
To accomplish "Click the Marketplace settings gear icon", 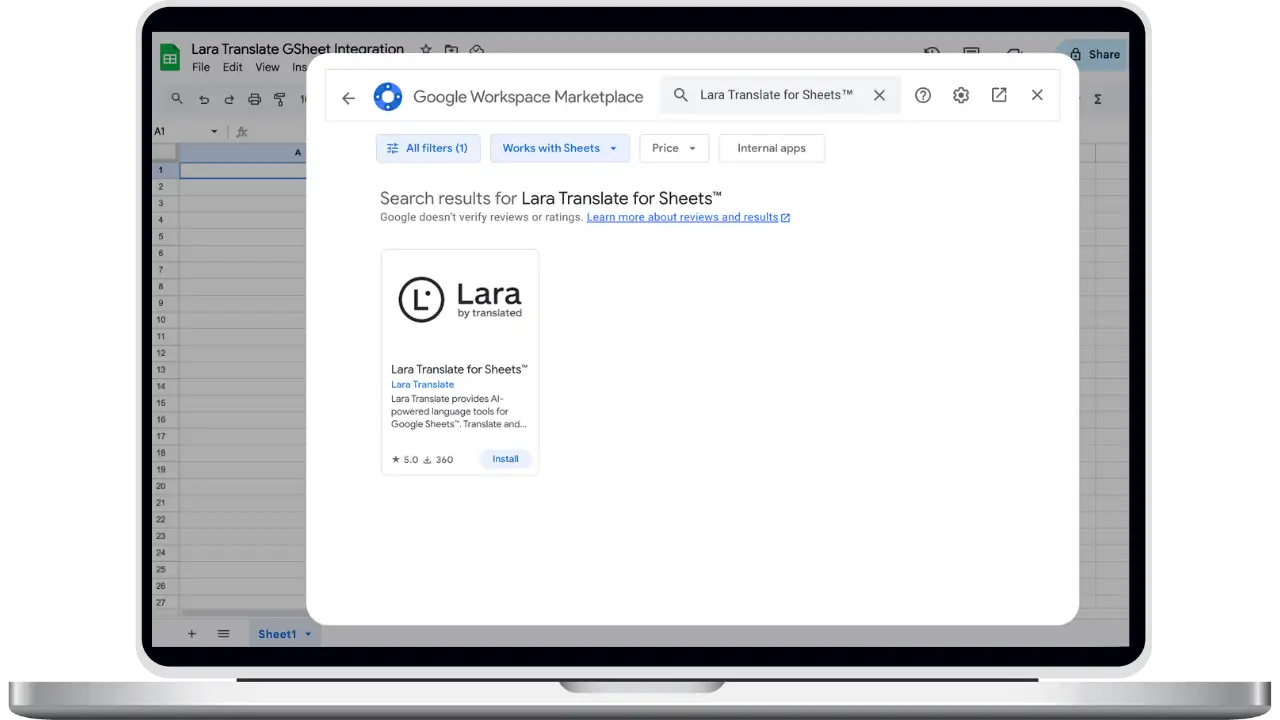I will click(961, 94).
